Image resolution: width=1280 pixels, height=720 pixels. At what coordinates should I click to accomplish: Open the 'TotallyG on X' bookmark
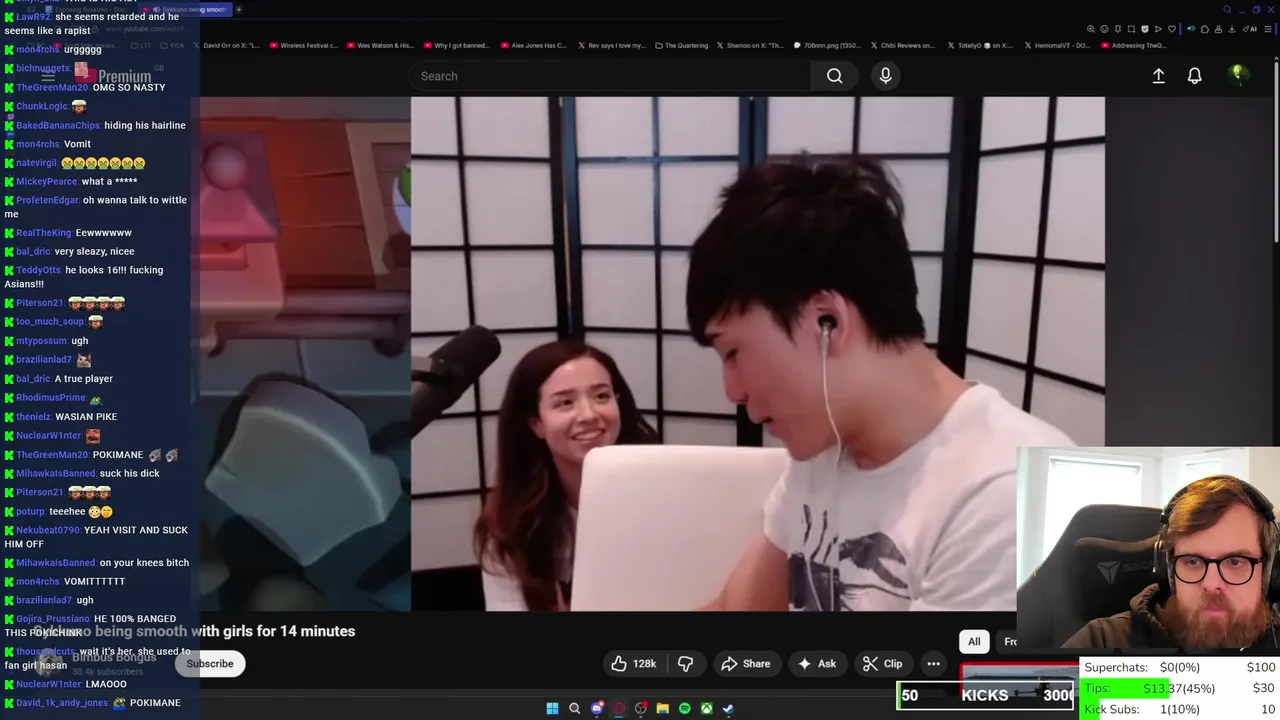tap(981, 45)
